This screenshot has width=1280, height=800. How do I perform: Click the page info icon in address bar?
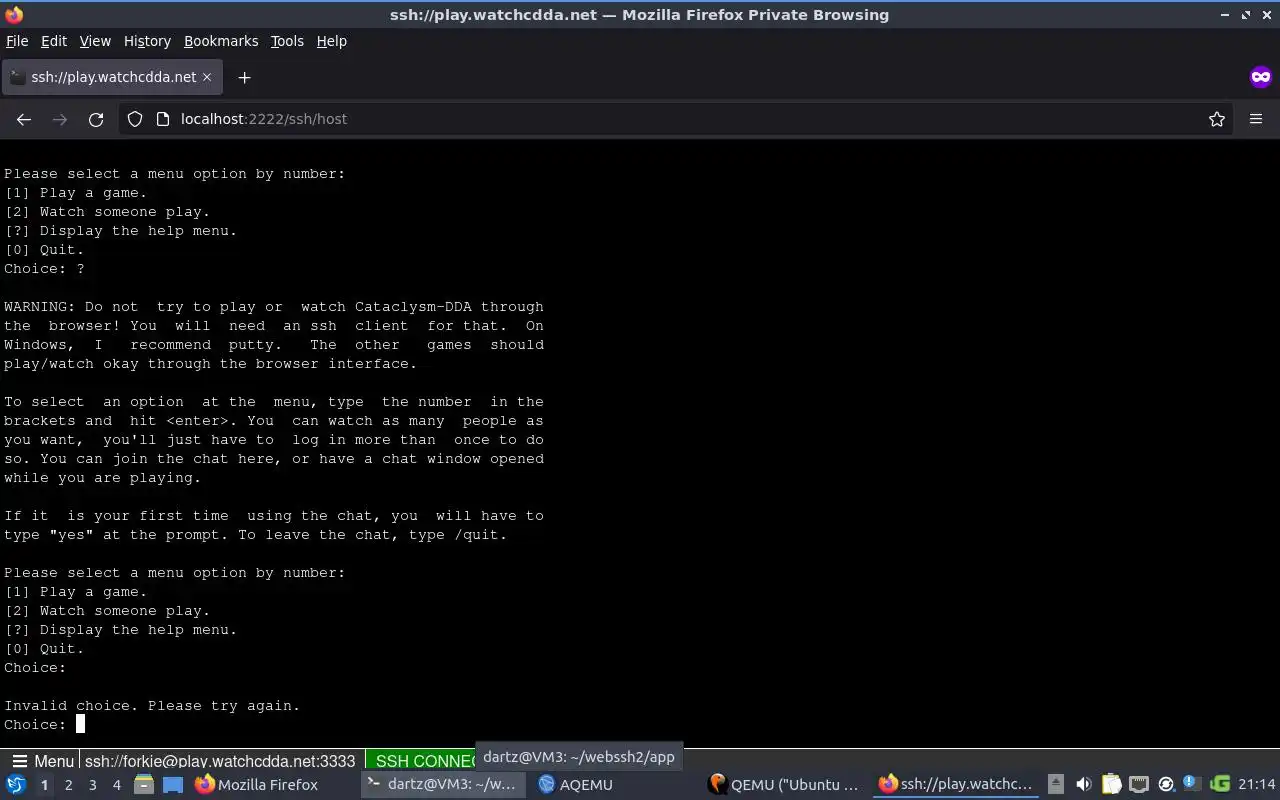pyautogui.click(x=163, y=119)
